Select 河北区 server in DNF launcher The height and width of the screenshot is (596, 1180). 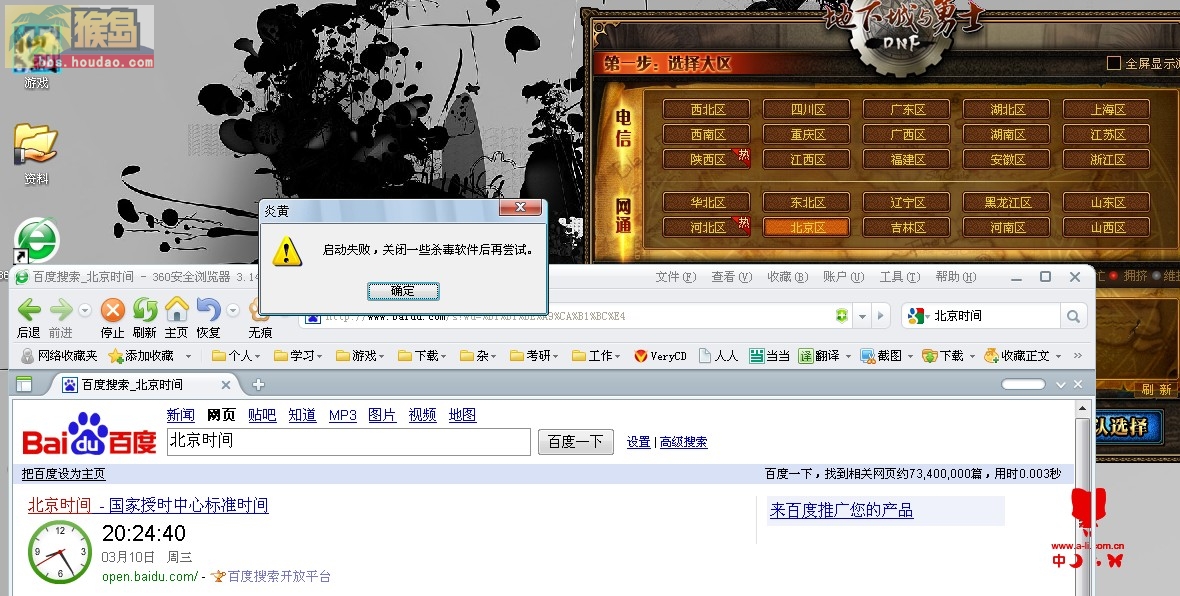707,227
